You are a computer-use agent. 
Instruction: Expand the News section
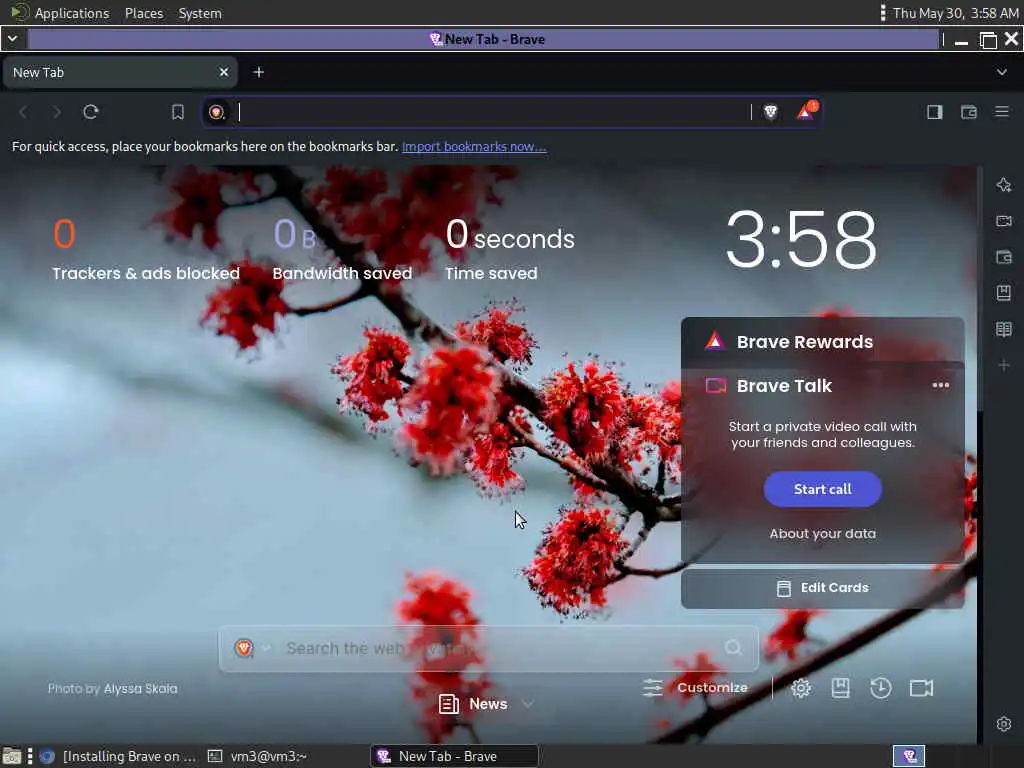coord(487,704)
